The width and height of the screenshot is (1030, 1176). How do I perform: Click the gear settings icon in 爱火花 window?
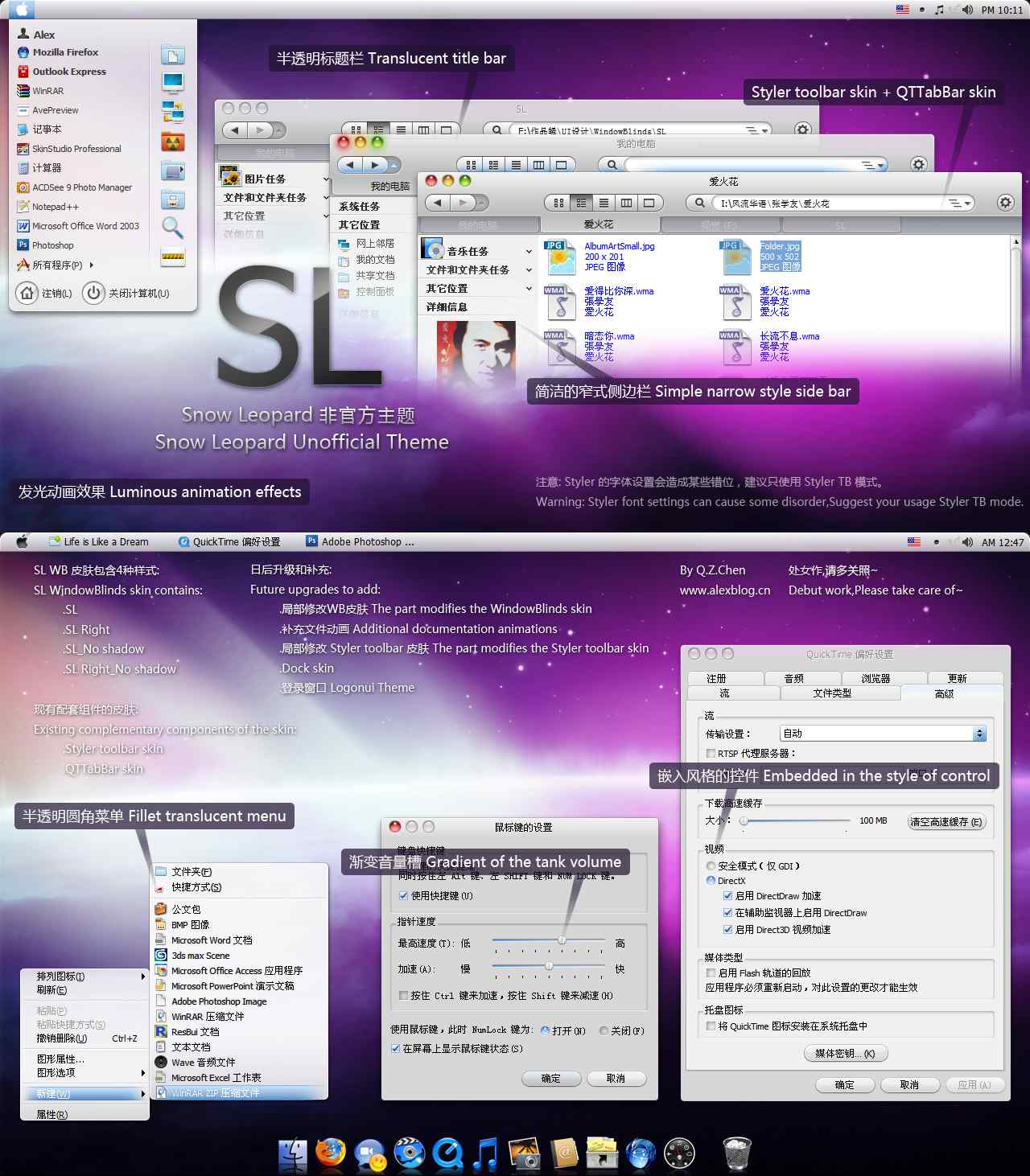tap(1005, 203)
